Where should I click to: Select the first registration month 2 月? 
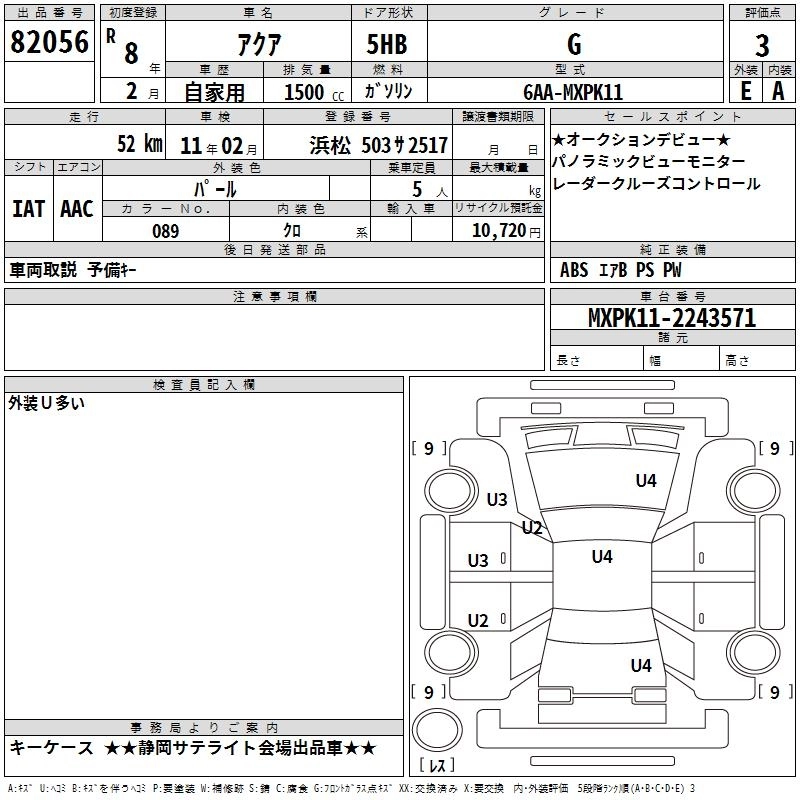[133, 91]
